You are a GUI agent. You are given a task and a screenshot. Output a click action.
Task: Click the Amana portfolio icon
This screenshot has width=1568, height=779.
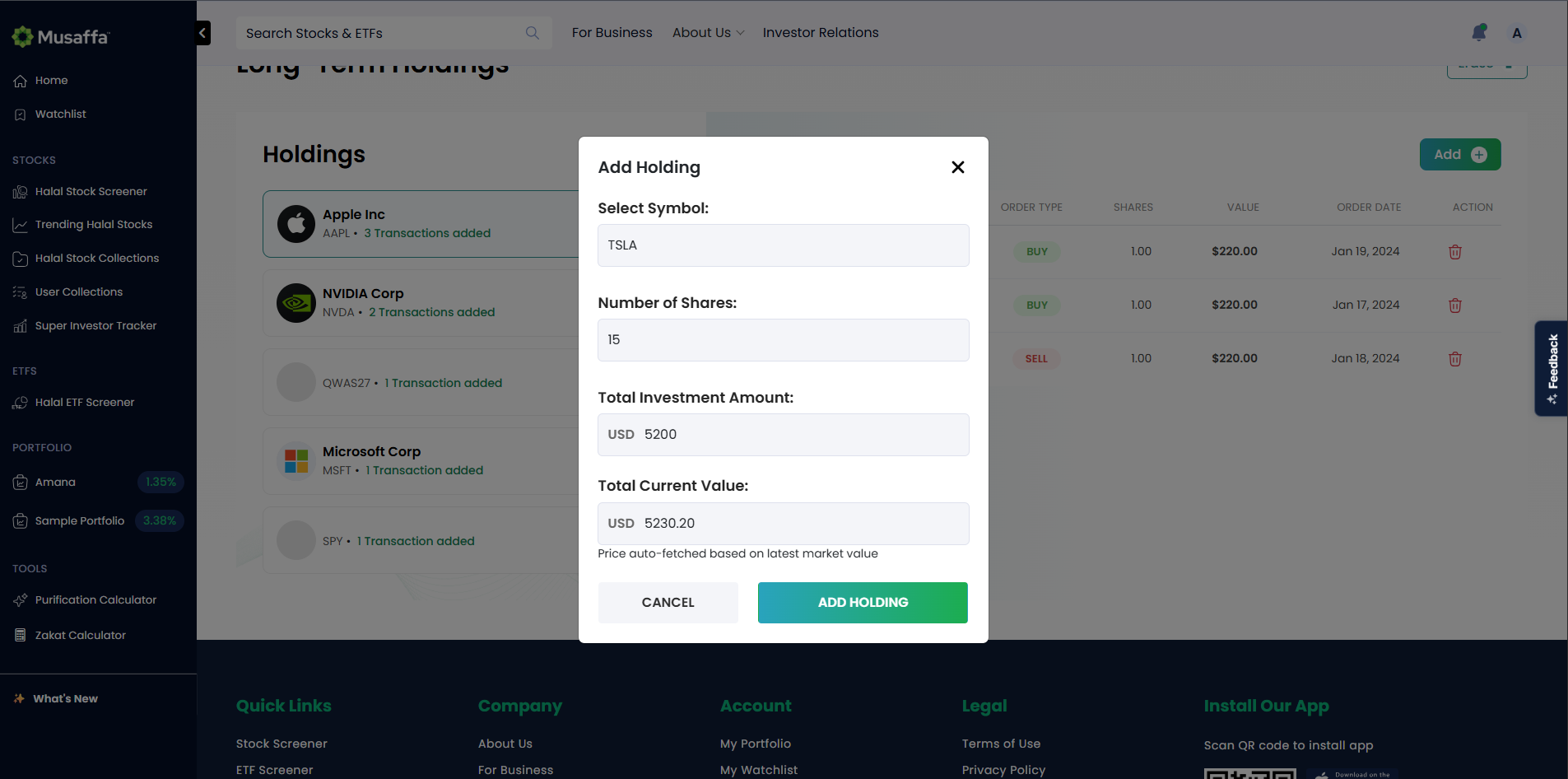coord(21,483)
